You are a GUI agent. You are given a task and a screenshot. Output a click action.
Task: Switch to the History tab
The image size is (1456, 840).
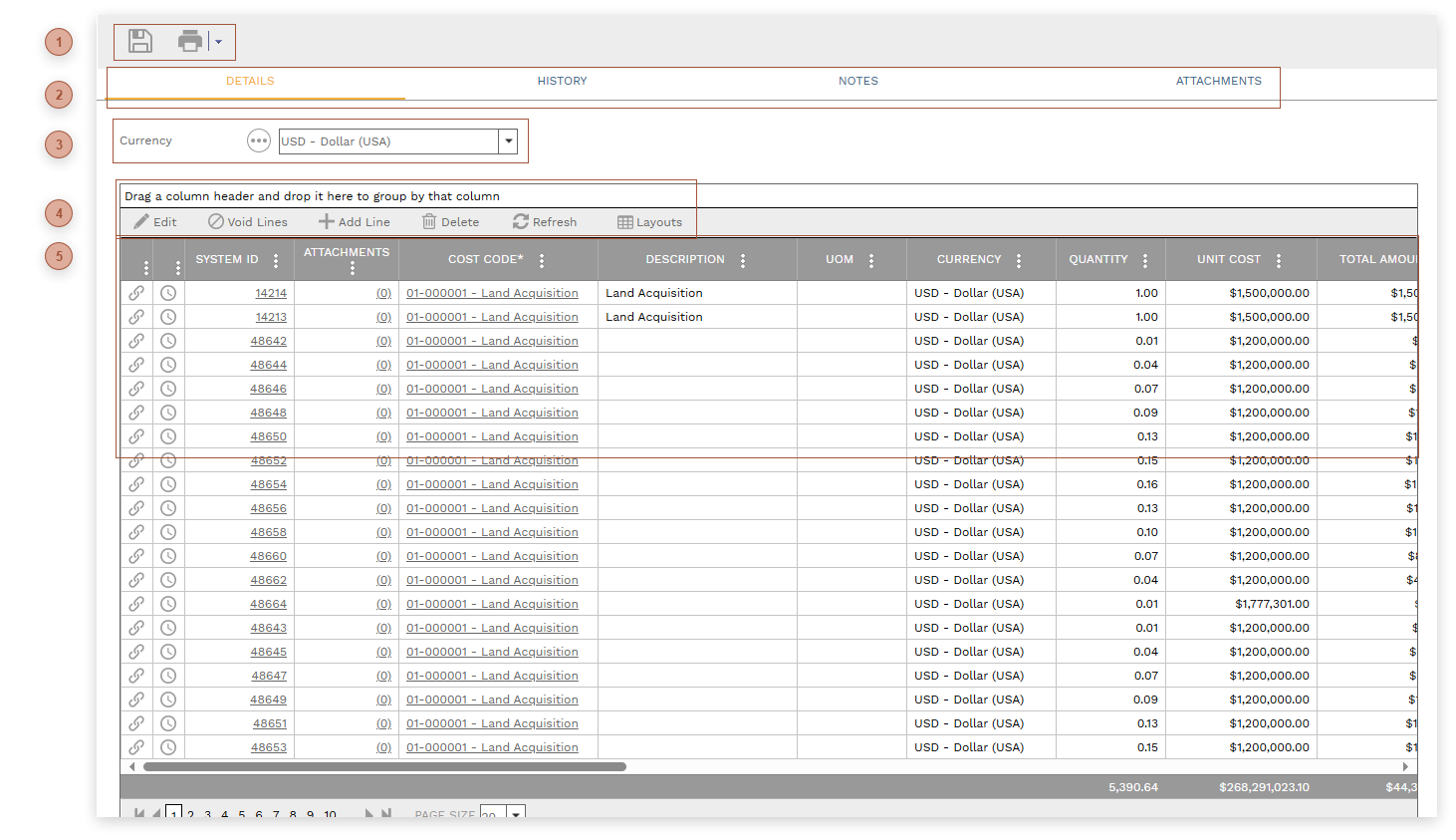click(562, 82)
